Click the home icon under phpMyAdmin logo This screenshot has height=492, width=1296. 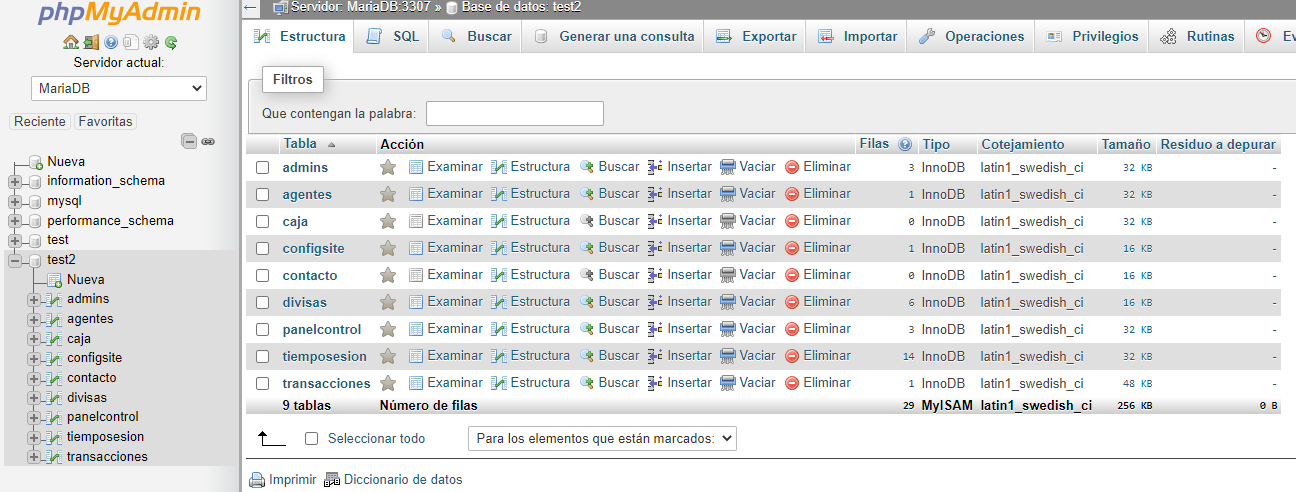click(x=70, y=43)
